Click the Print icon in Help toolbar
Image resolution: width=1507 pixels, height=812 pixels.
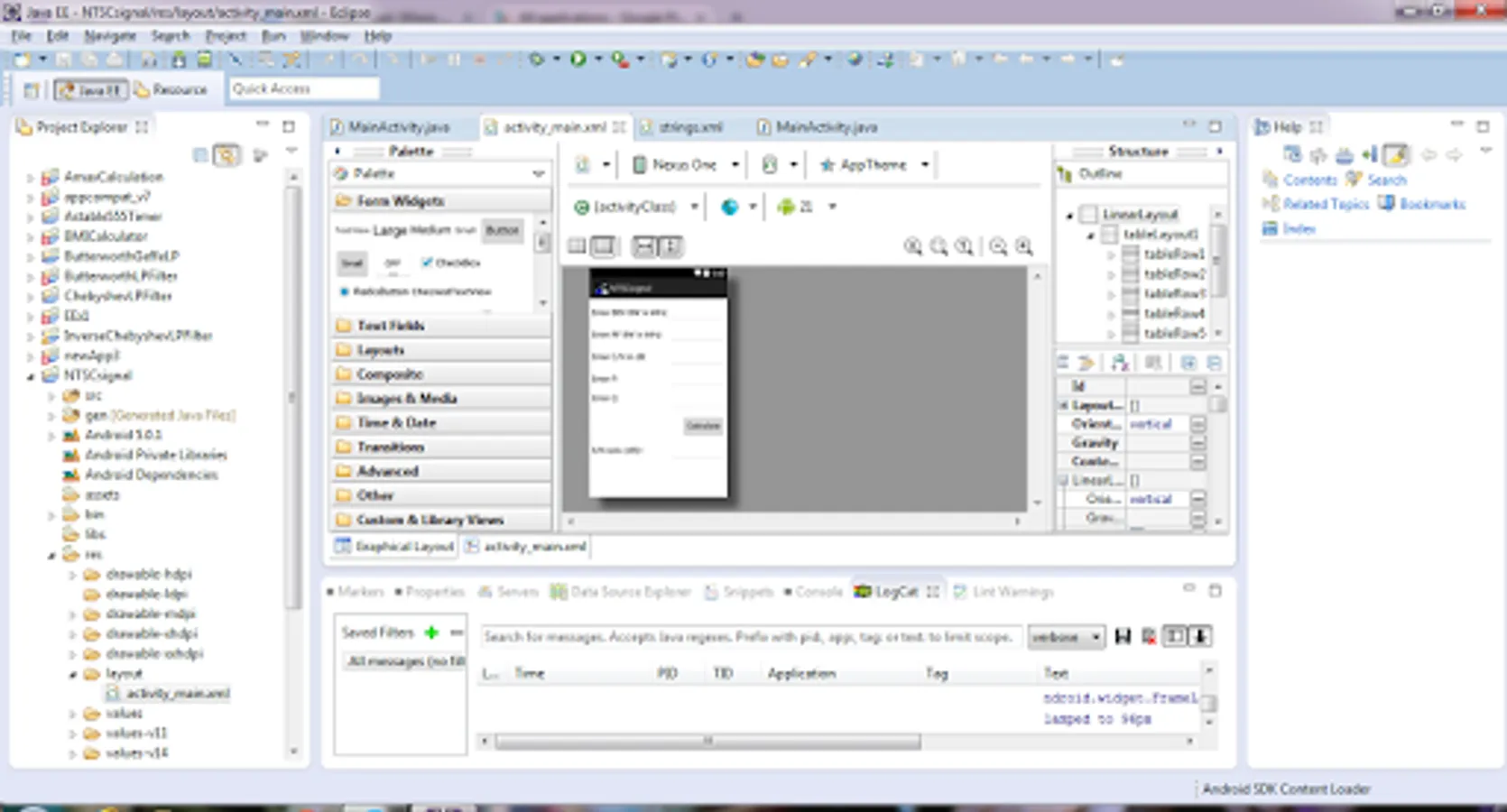tap(1345, 155)
